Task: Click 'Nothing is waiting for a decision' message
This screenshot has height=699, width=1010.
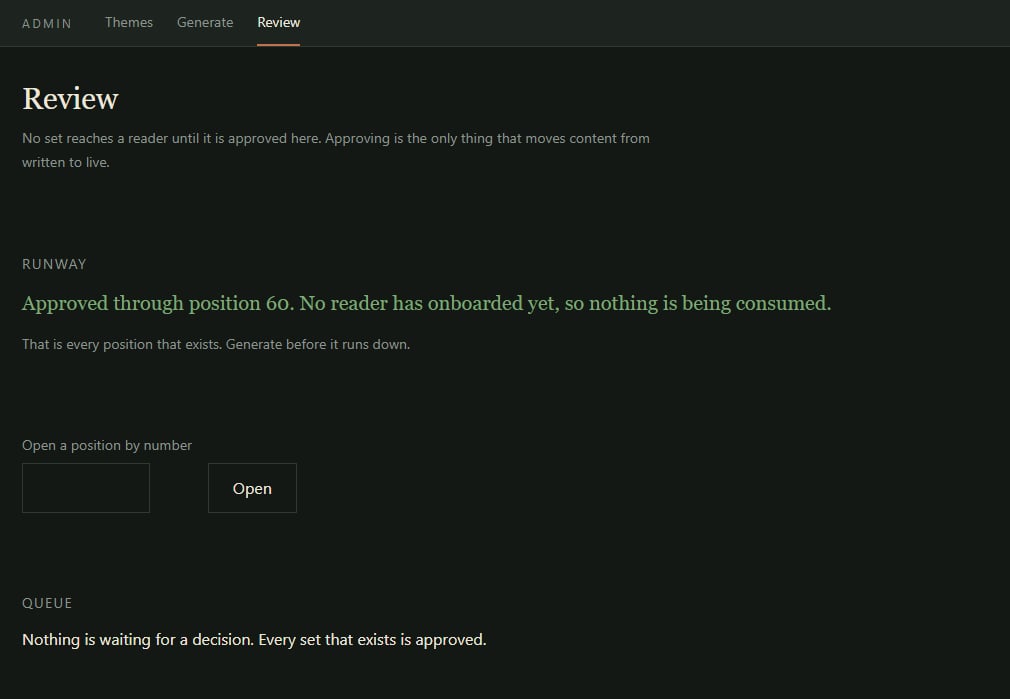Action: point(254,640)
